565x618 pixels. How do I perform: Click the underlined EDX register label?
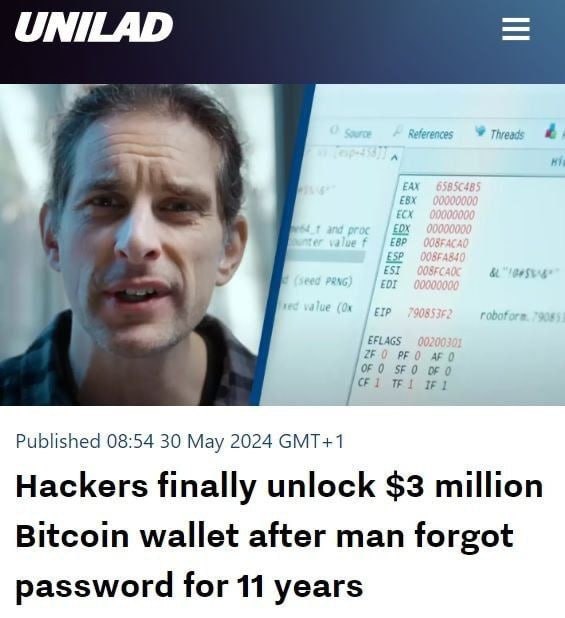pos(402,229)
